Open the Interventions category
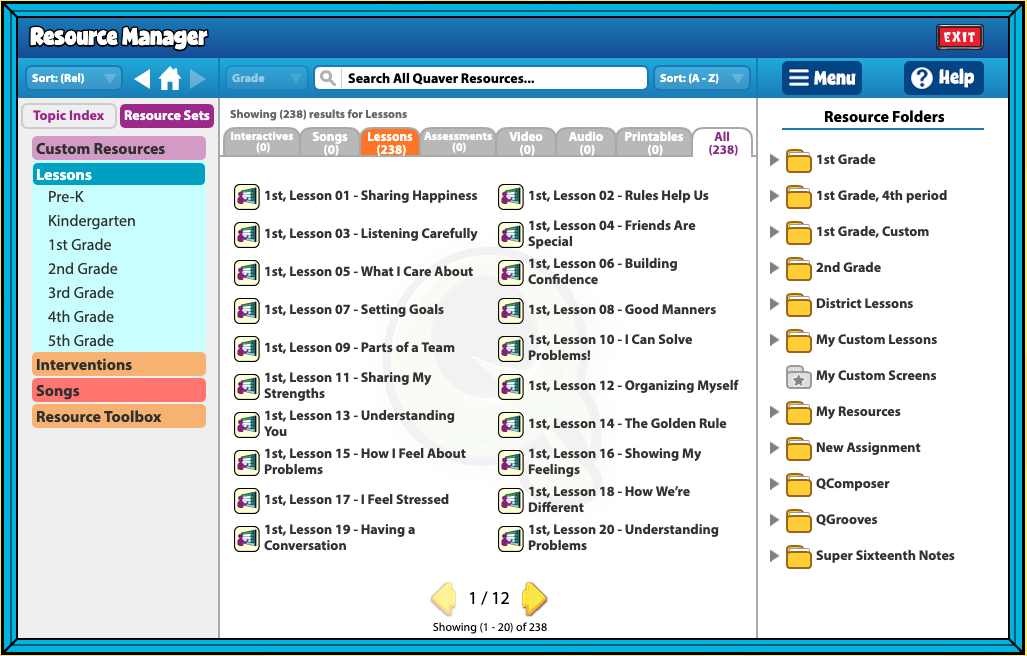The width and height of the screenshot is (1027, 656). [x=119, y=365]
